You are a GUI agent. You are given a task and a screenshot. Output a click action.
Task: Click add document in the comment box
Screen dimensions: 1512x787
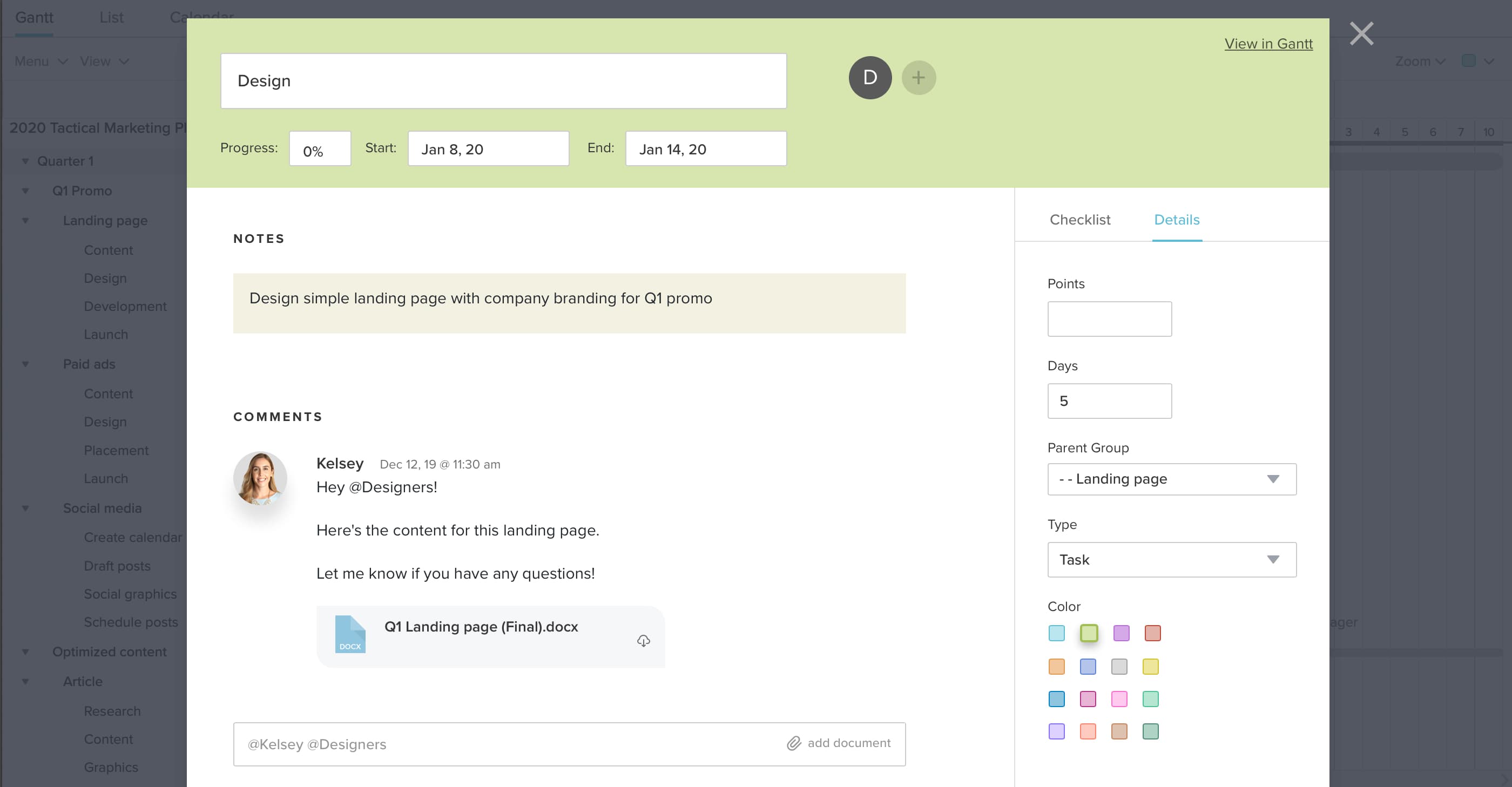pos(849,742)
